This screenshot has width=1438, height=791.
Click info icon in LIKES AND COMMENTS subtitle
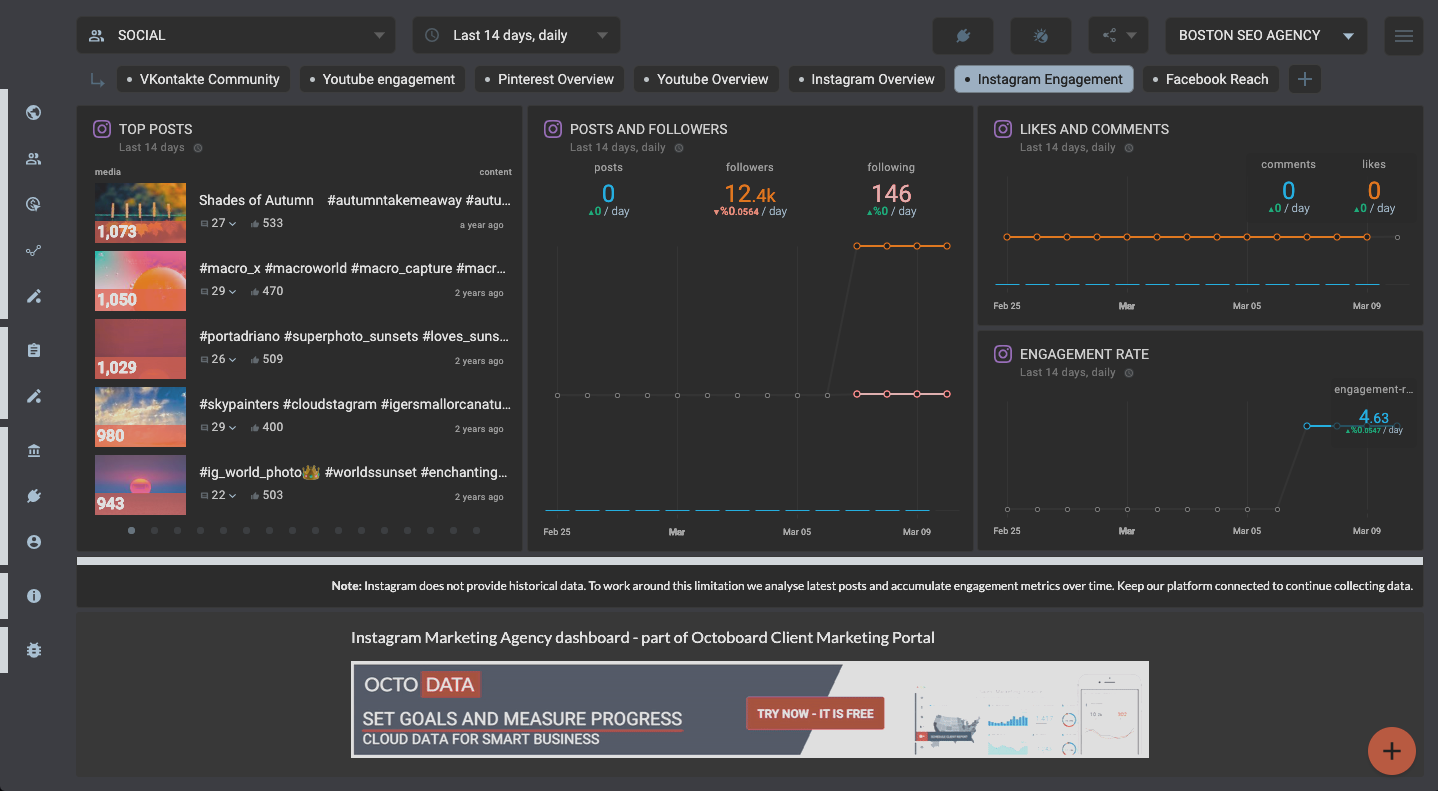pyautogui.click(x=1129, y=148)
